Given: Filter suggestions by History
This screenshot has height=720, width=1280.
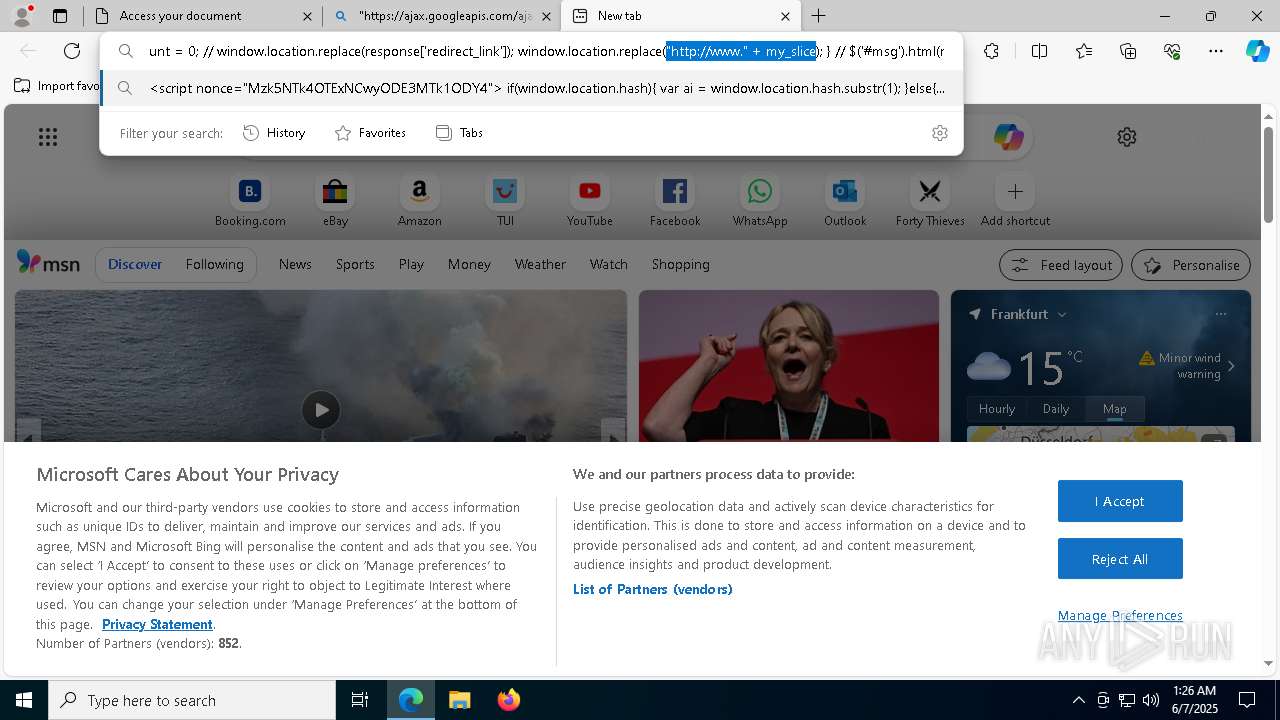Looking at the screenshot, I should (x=274, y=133).
